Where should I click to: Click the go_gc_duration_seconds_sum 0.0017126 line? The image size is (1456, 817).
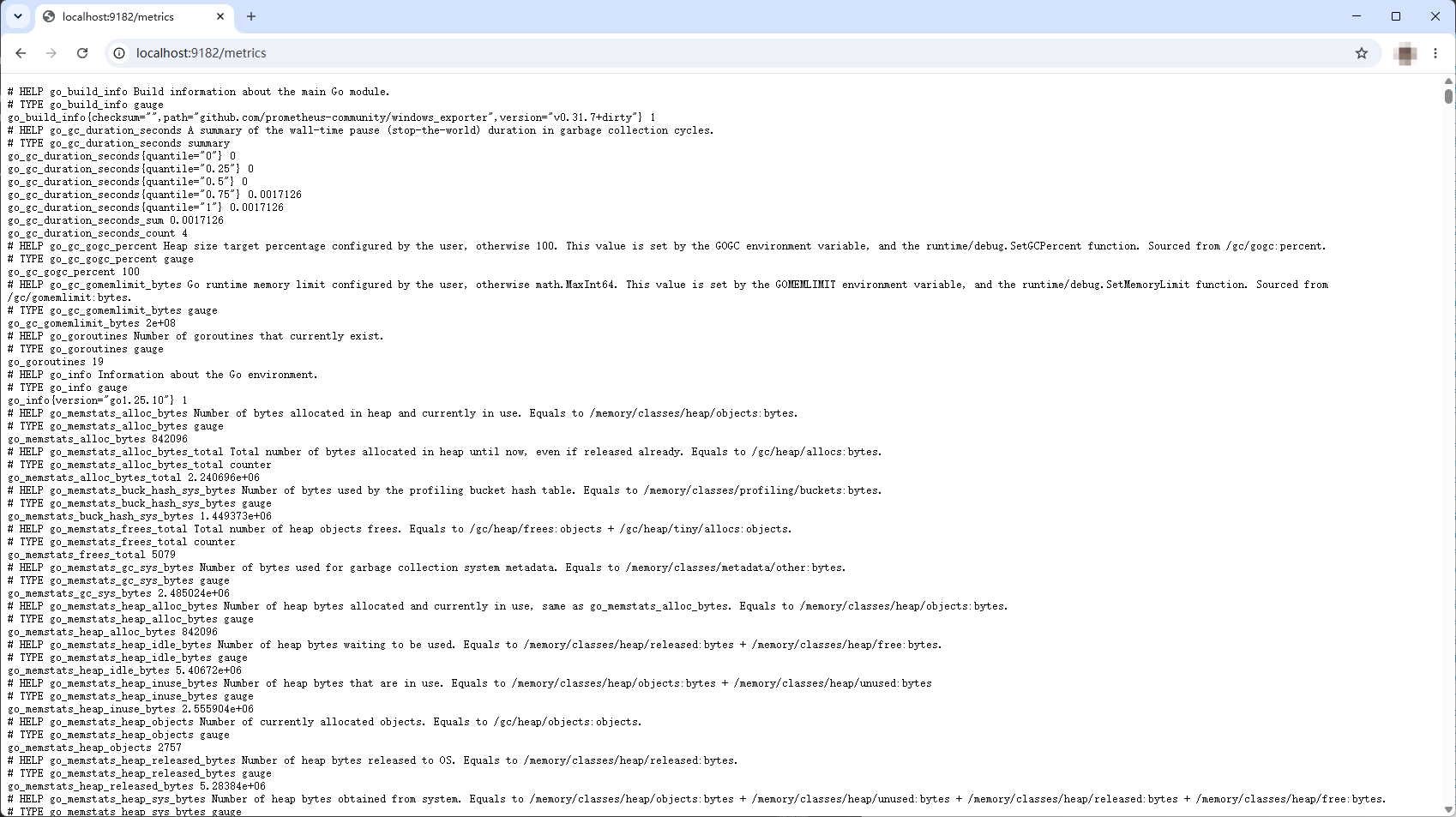(x=116, y=220)
